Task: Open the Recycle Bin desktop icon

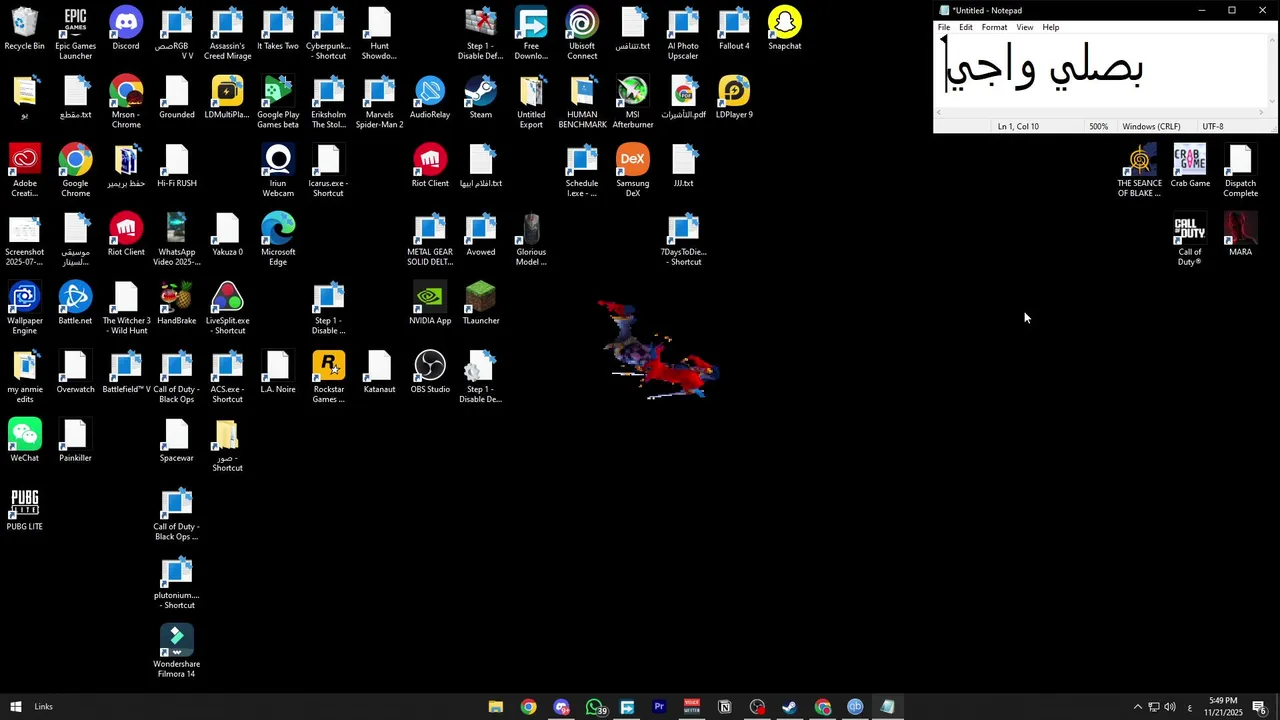Action: pyautogui.click(x=25, y=29)
